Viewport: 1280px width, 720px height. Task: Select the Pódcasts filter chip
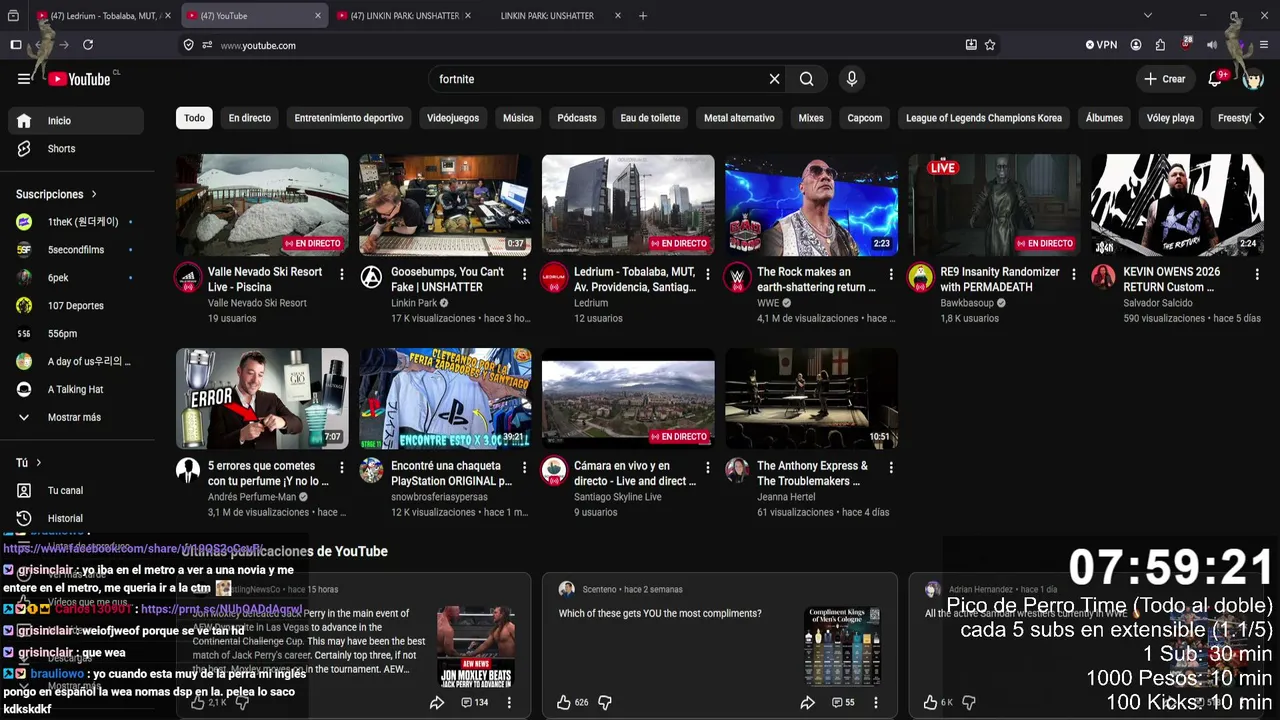coord(577,118)
